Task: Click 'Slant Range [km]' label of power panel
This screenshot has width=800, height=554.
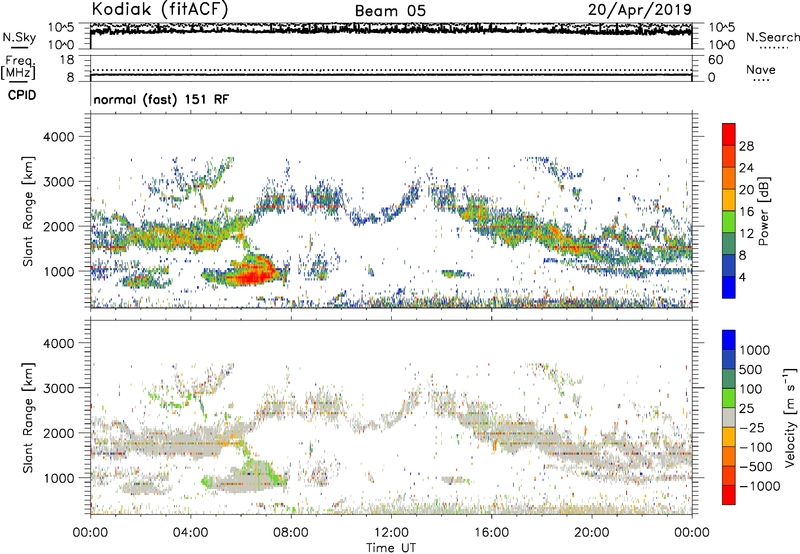Action: pyautogui.click(x=28, y=211)
